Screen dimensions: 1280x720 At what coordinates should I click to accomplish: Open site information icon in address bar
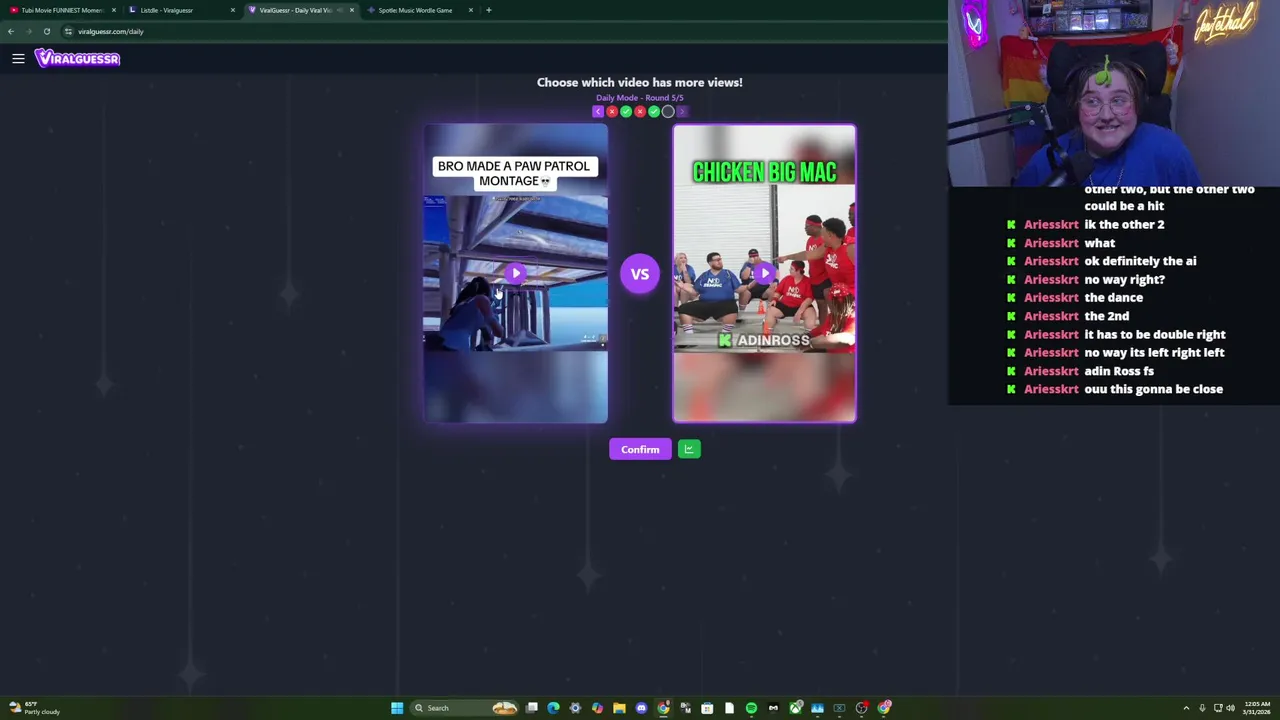(x=68, y=31)
